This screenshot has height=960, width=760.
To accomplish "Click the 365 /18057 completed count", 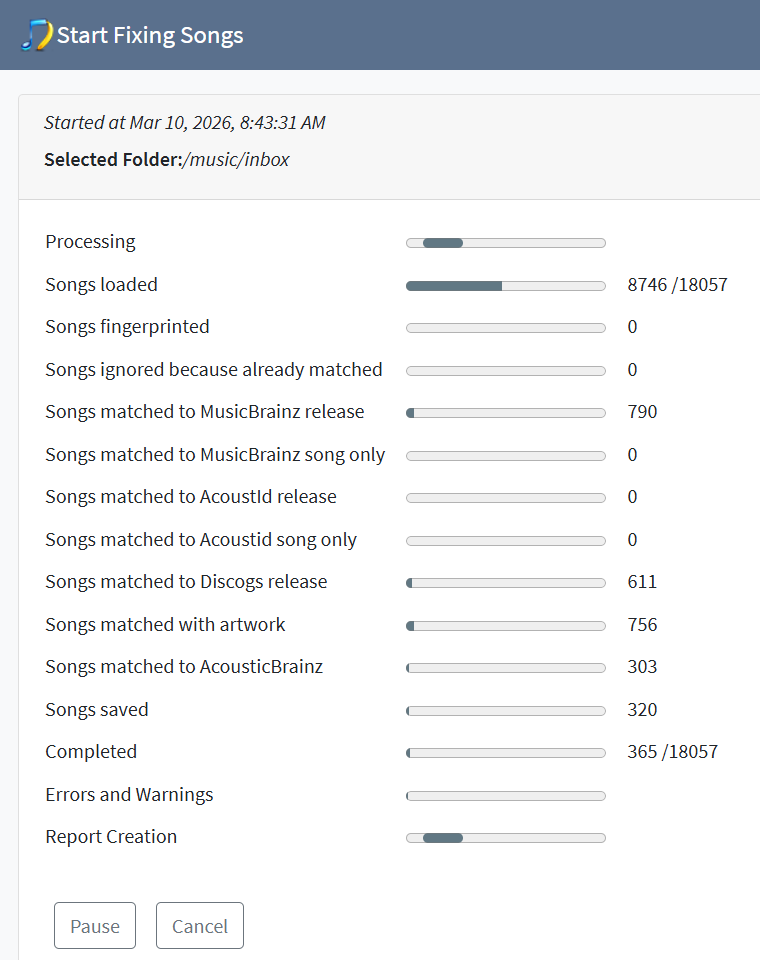I will pos(672,752).
